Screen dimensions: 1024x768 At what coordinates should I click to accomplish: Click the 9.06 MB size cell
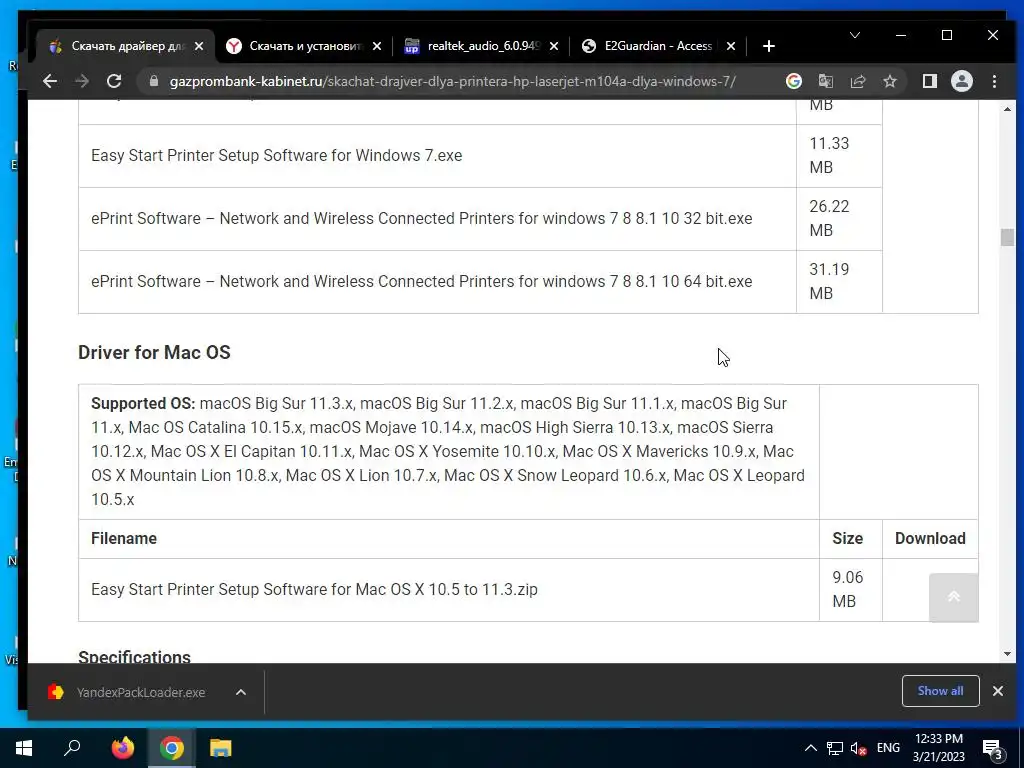[x=850, y=589]
